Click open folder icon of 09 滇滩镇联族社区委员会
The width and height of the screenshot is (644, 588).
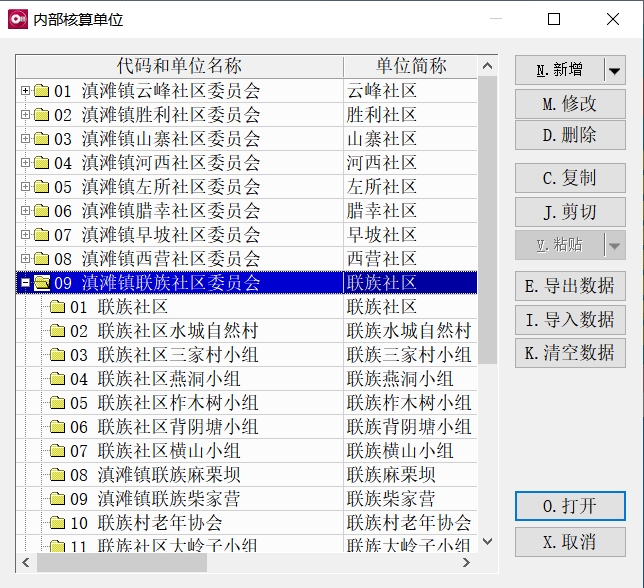[42, 283]
